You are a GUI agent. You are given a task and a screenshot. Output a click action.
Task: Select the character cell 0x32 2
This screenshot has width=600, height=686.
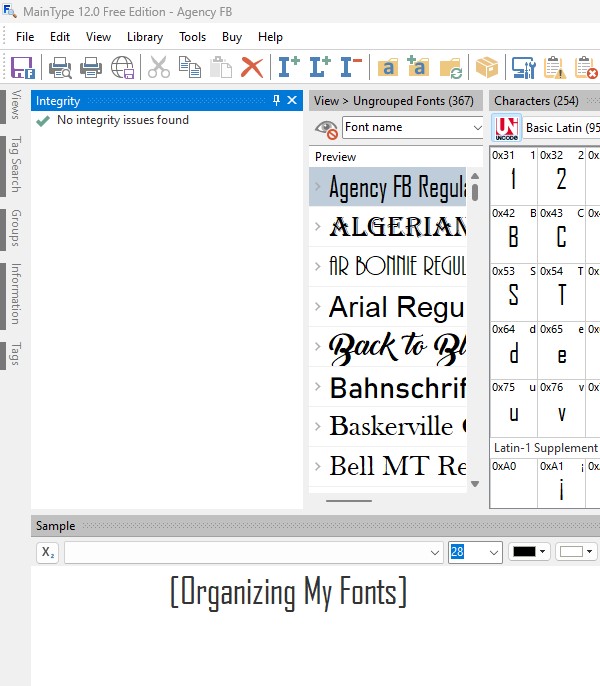pyautogui.click(x=561, y=176)
